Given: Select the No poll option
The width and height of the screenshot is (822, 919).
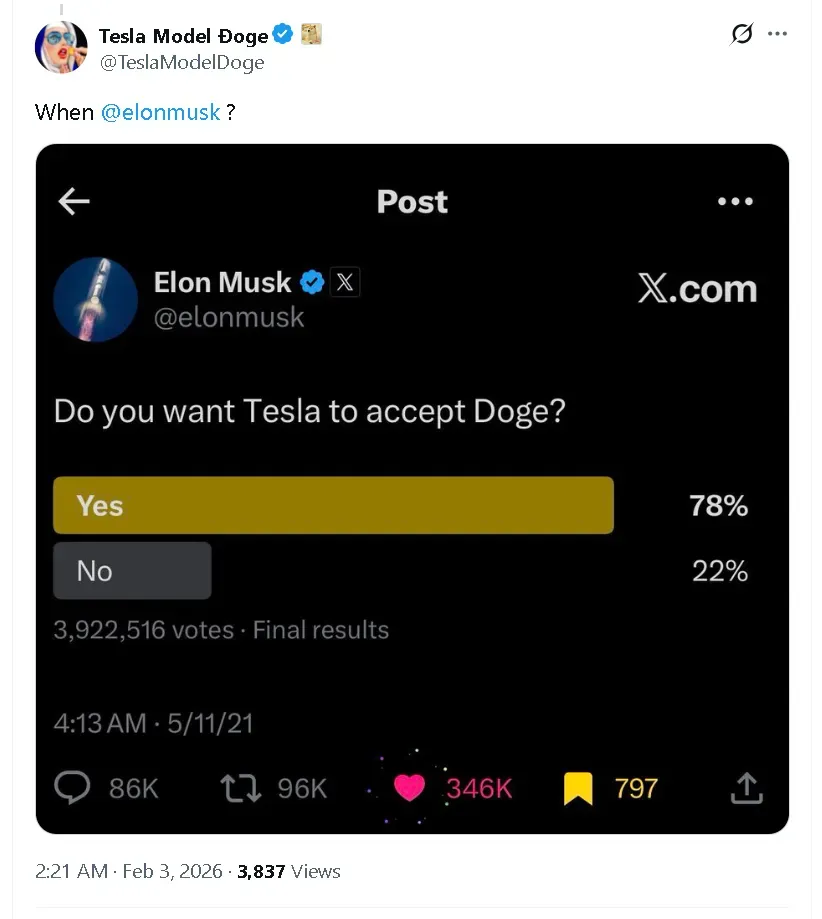Looking at the screenshot, I should tap(132, 571).
